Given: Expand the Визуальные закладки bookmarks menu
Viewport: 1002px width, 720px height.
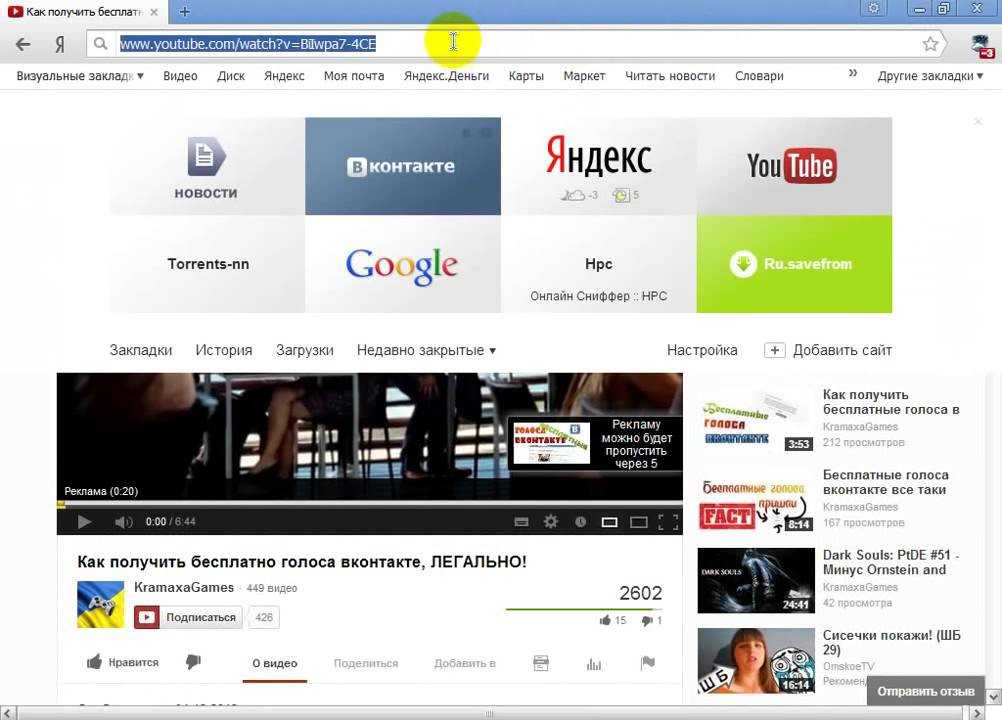Looking at the screenshot, I should 80,76.
